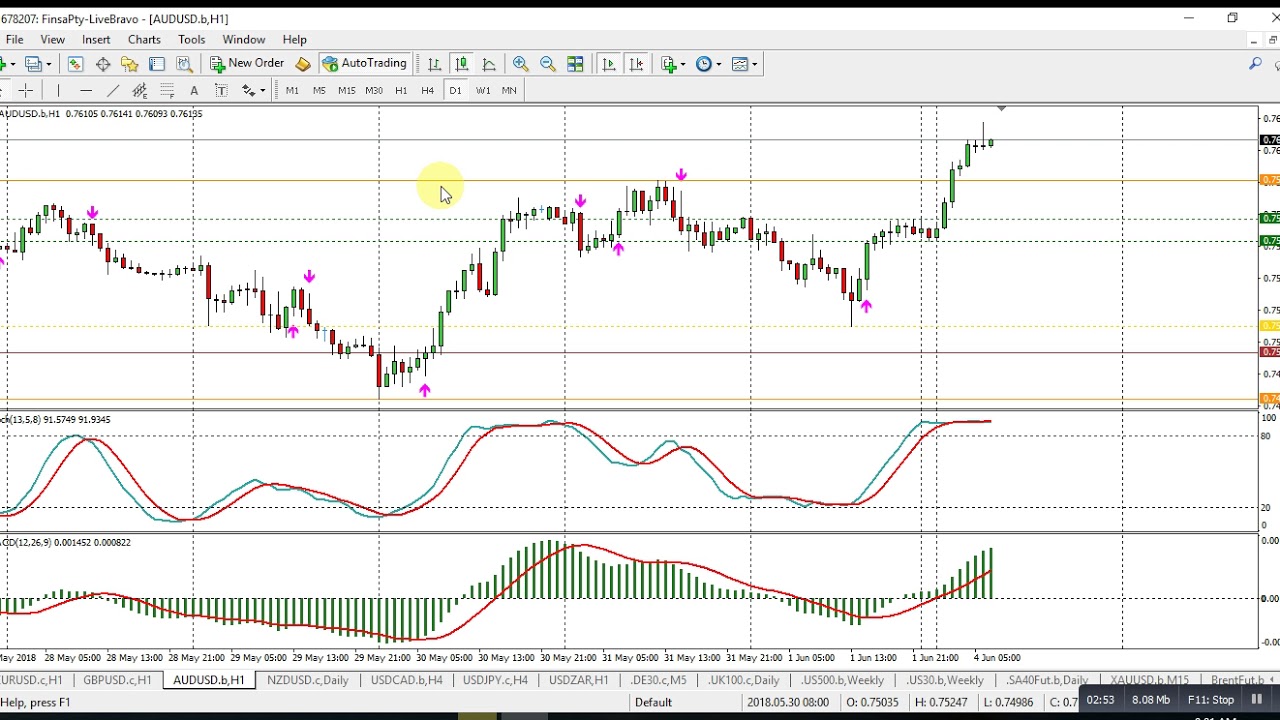Viewport: 1280px width, 720px height.
Task: Expand the Indicators dropdown arrow
Action: [683, 64]
